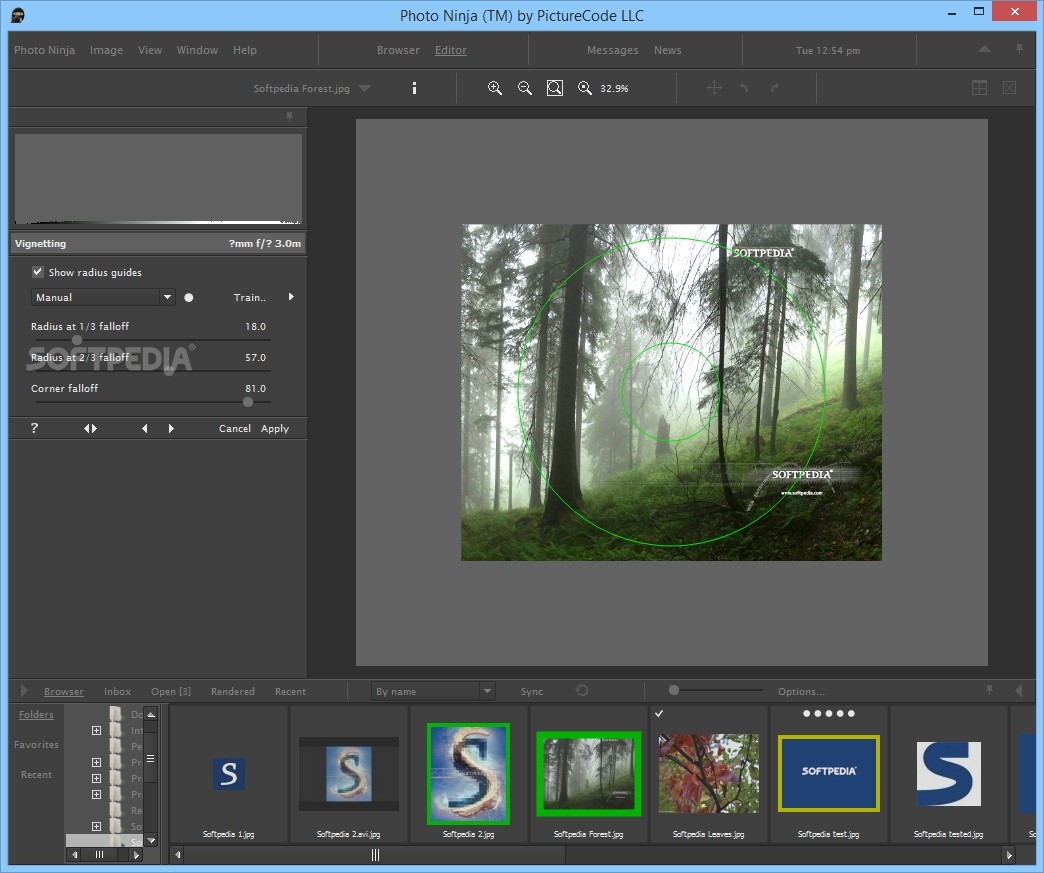Toggle the white dot beside Manual dropdown
The image size is (1044, 873).
(x=188, y=297)
